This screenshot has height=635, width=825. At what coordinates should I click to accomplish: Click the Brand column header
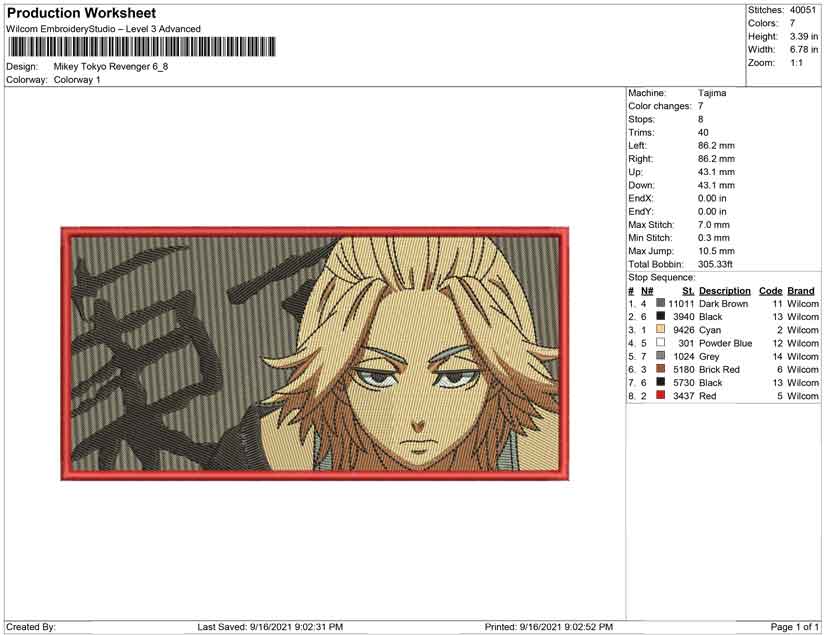(x=801, y=291)
